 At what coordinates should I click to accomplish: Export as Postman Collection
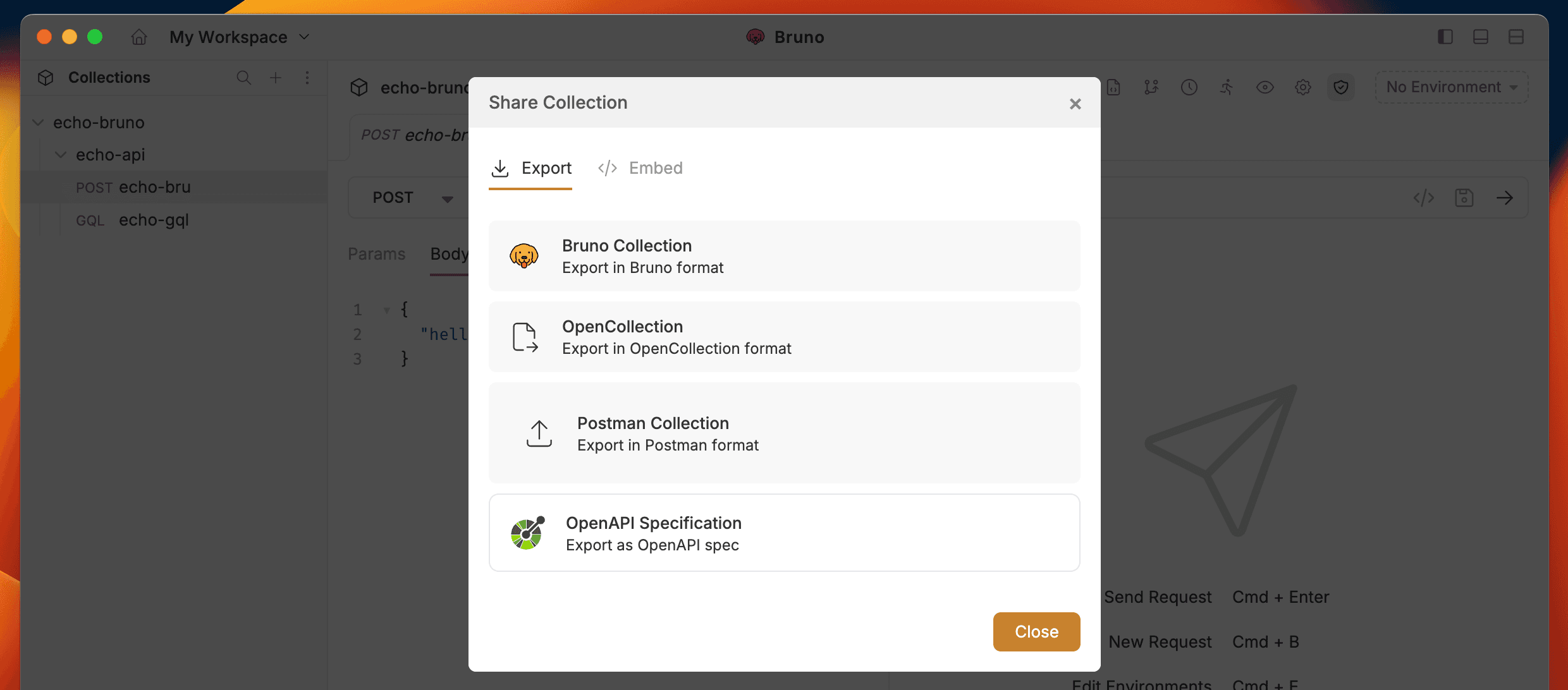(784, 433)
